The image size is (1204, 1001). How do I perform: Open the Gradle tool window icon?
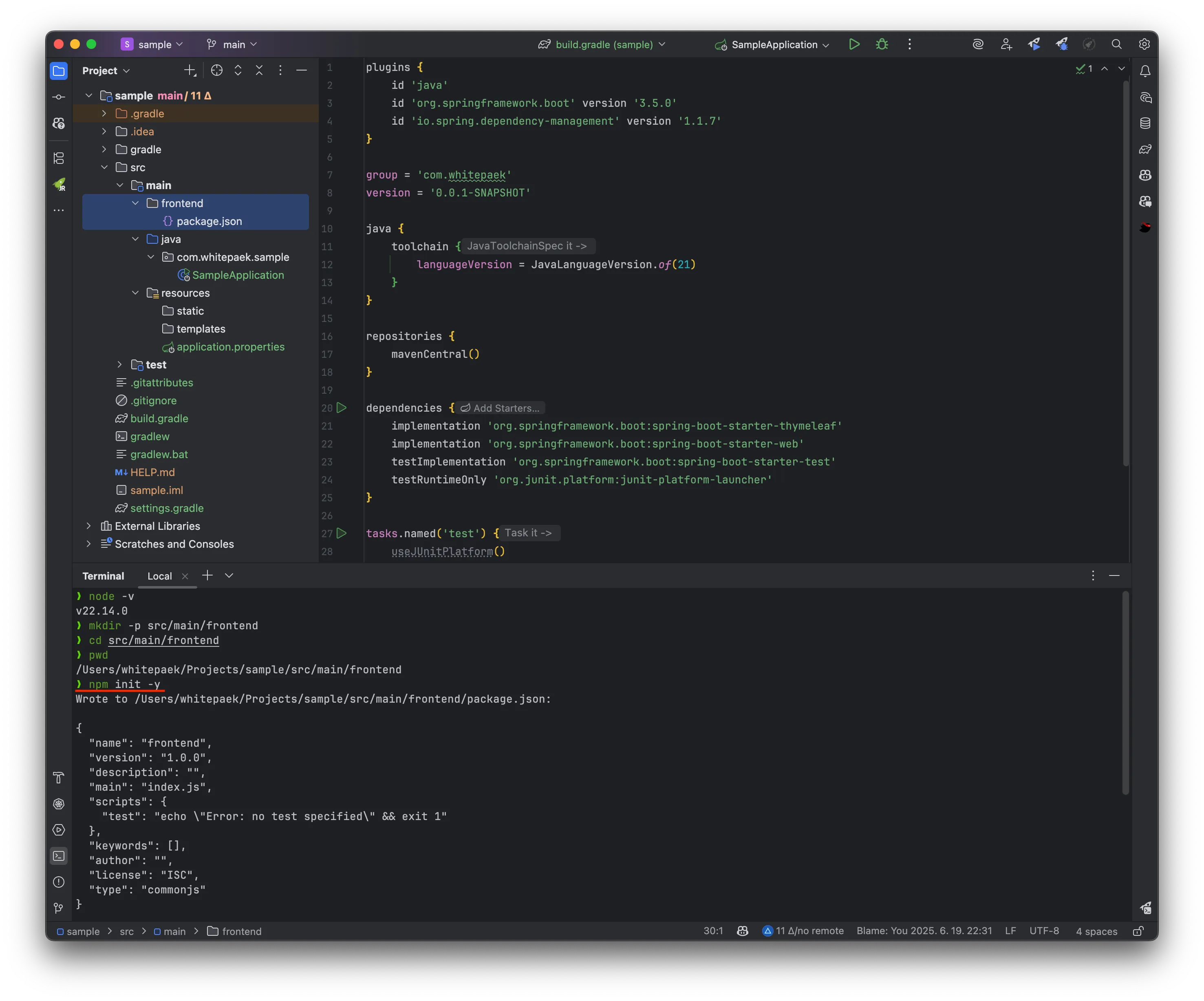1145,149
